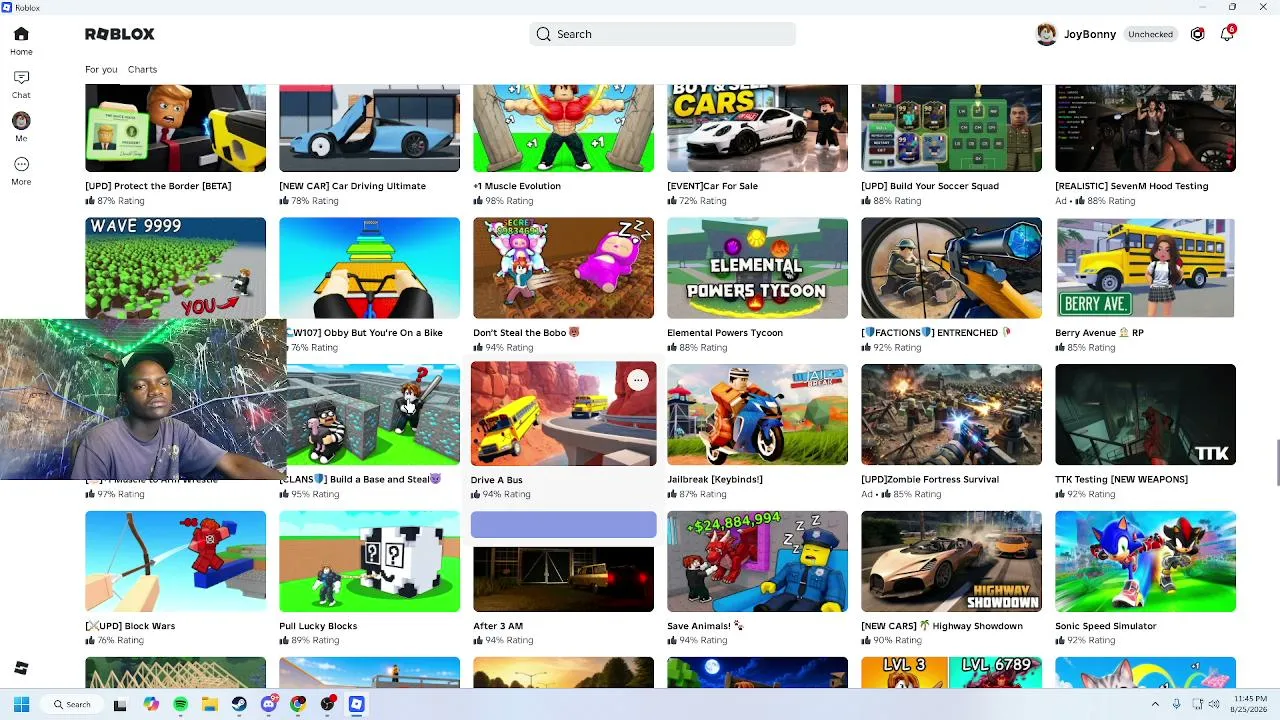1280x720 pixels.
Task: Open the Block Wars thumbnail
Action: 175,561
